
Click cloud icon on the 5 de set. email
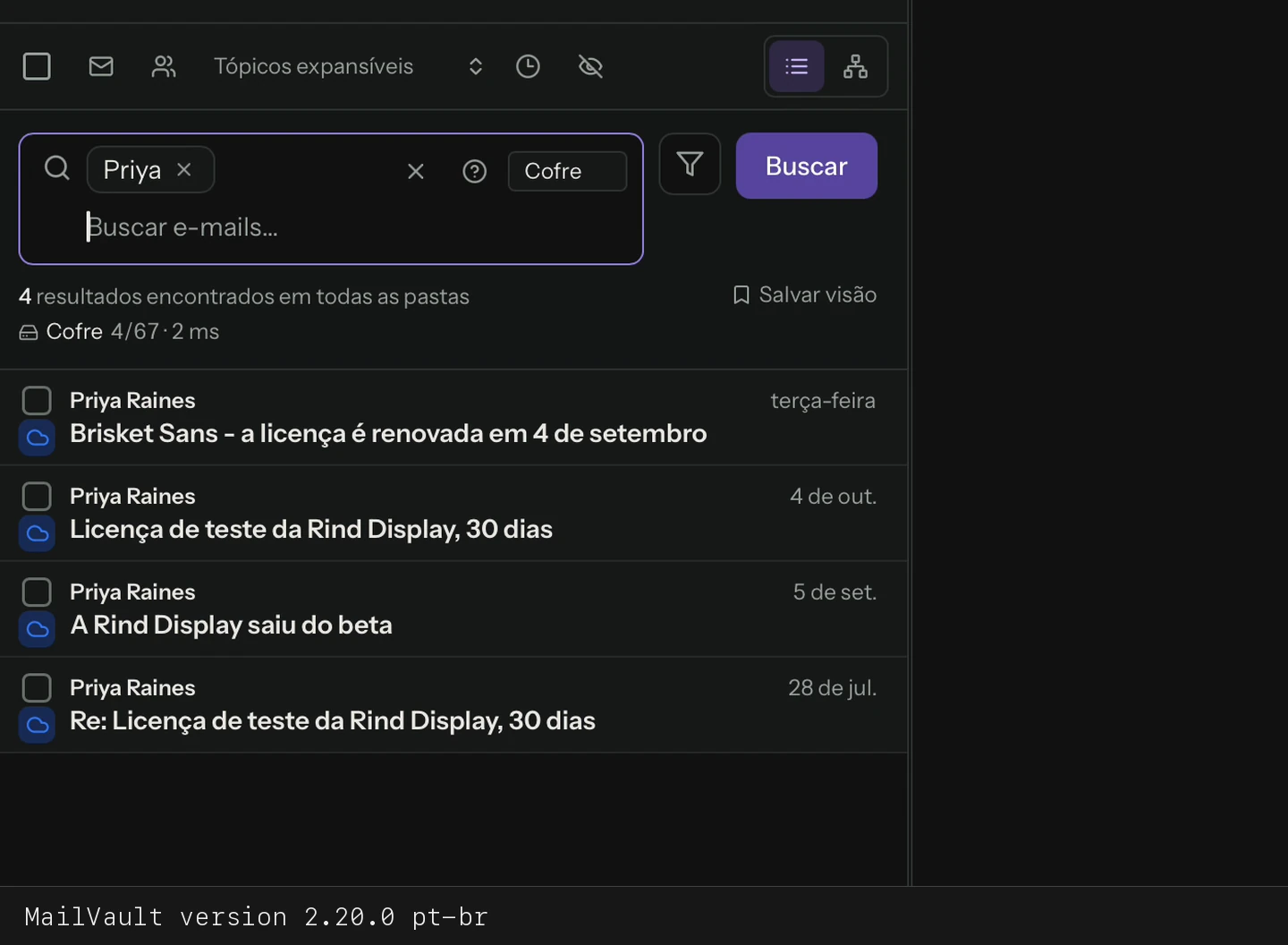[x=38, y=629]
